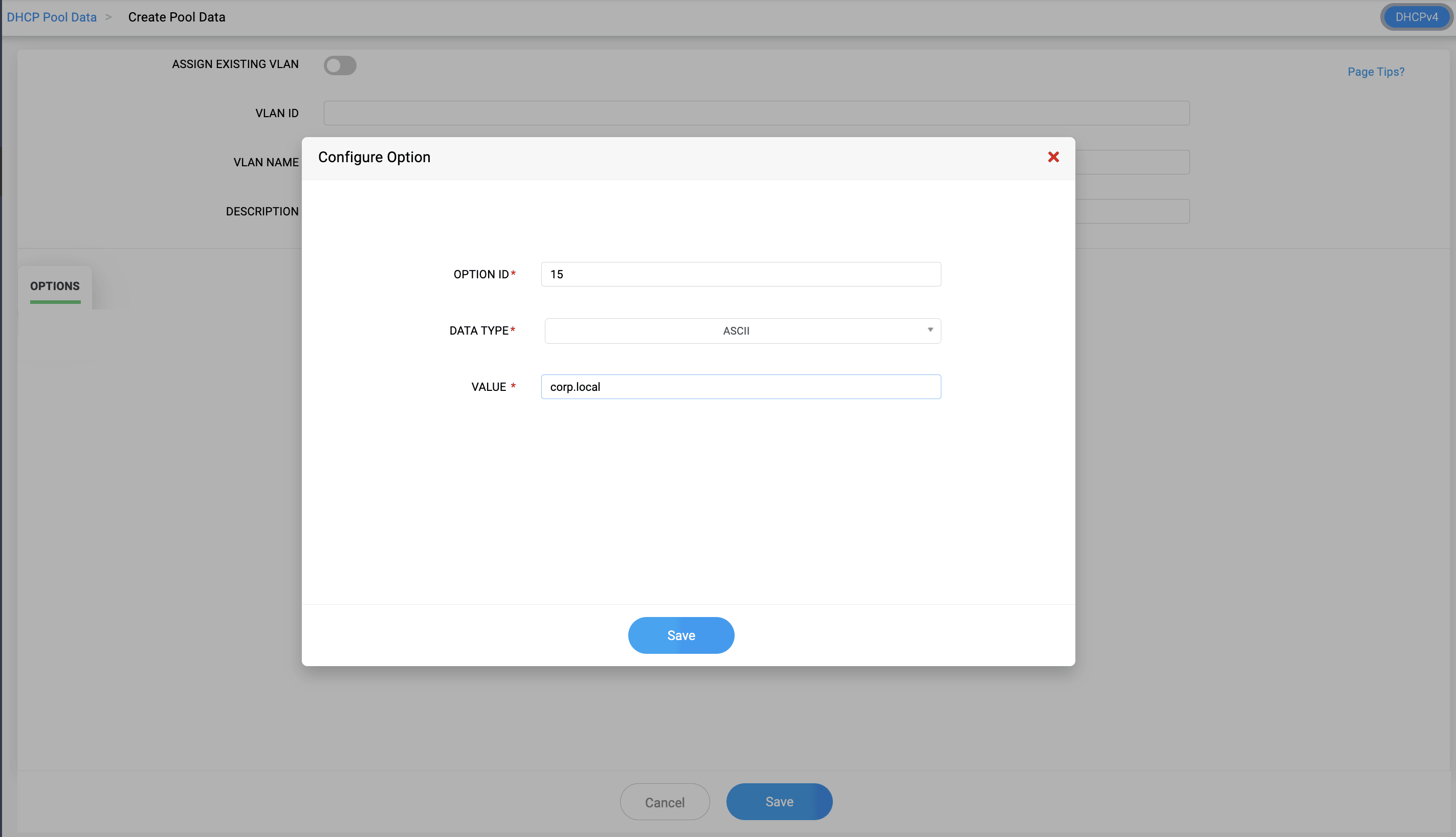Click the breadcrumb separator arrow
The width and height of the screenshot is (1456, 837).
pos(108,17)
